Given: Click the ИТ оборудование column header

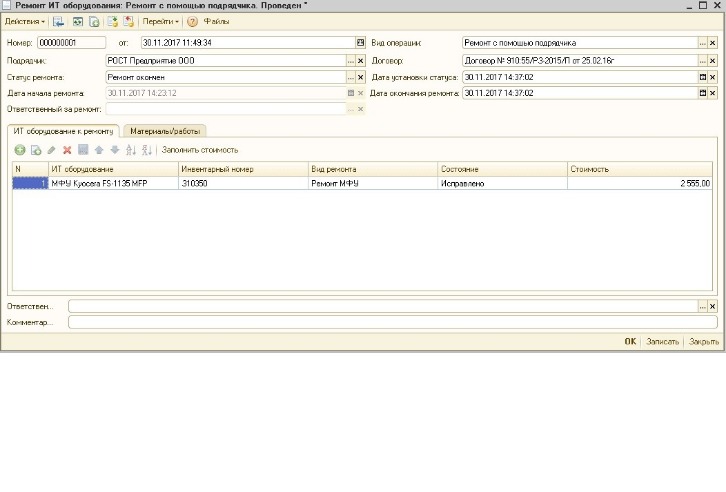Looking at the screenshot, I should 113,169.
